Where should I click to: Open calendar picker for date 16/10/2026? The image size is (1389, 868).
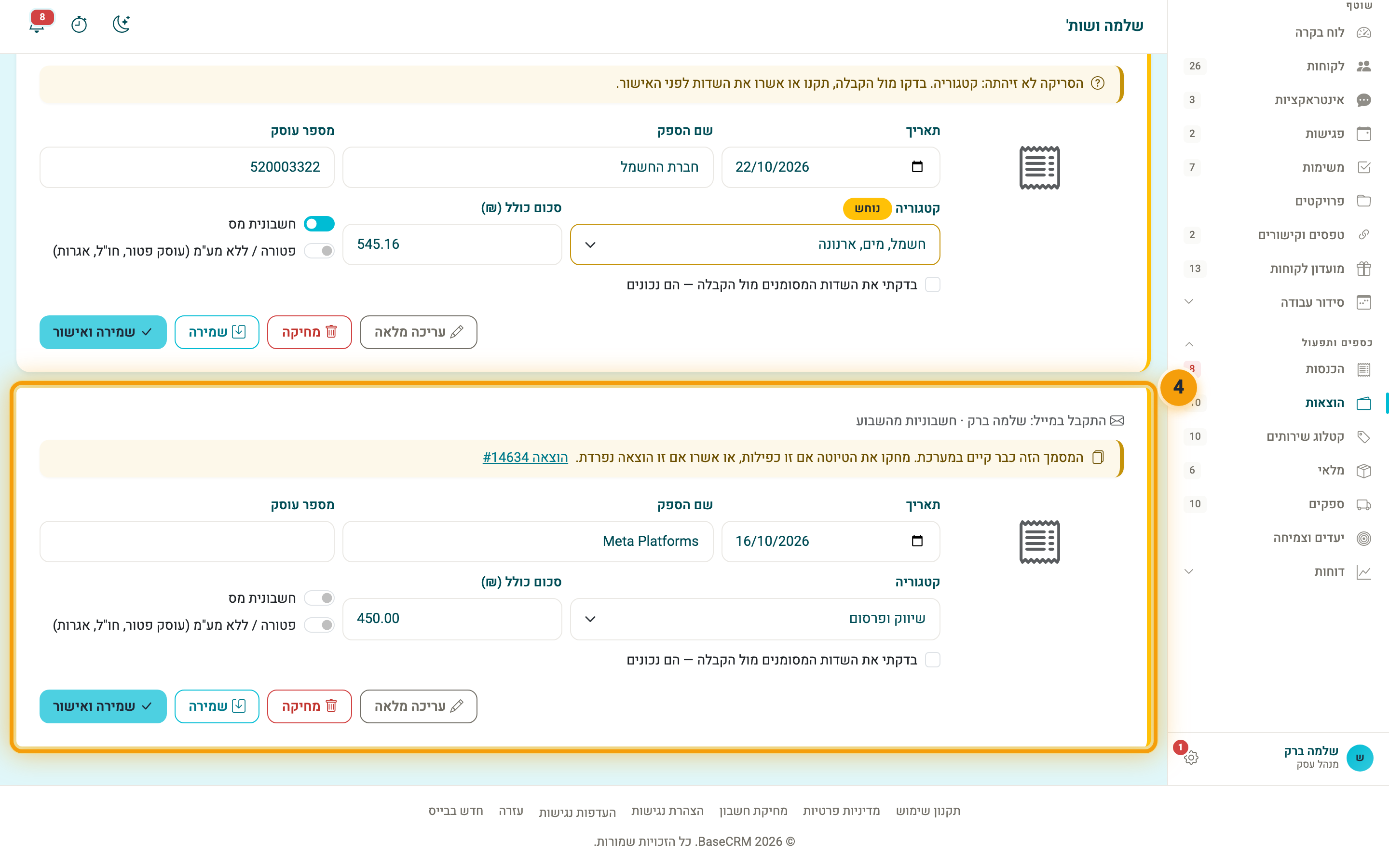click(917, 541)
